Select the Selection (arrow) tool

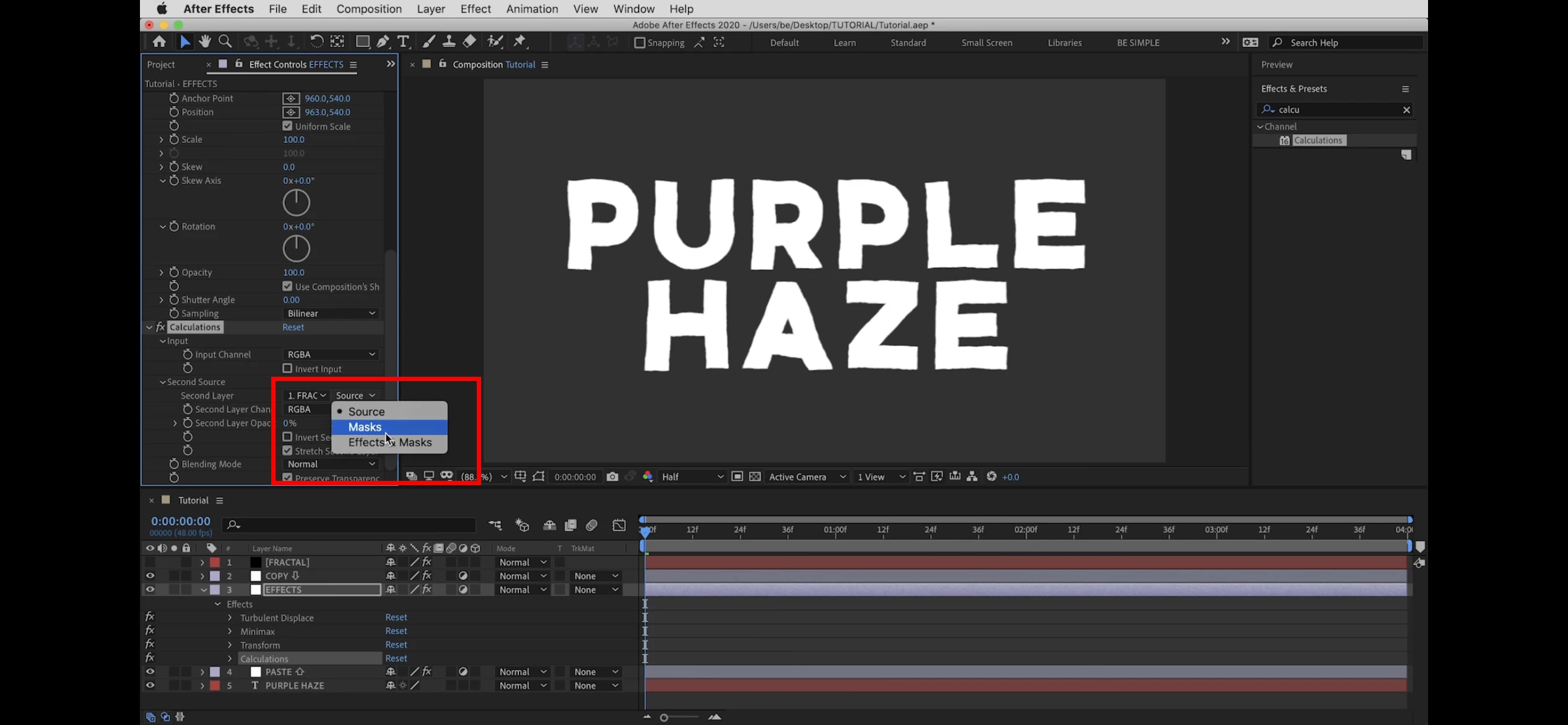(185, 42)
